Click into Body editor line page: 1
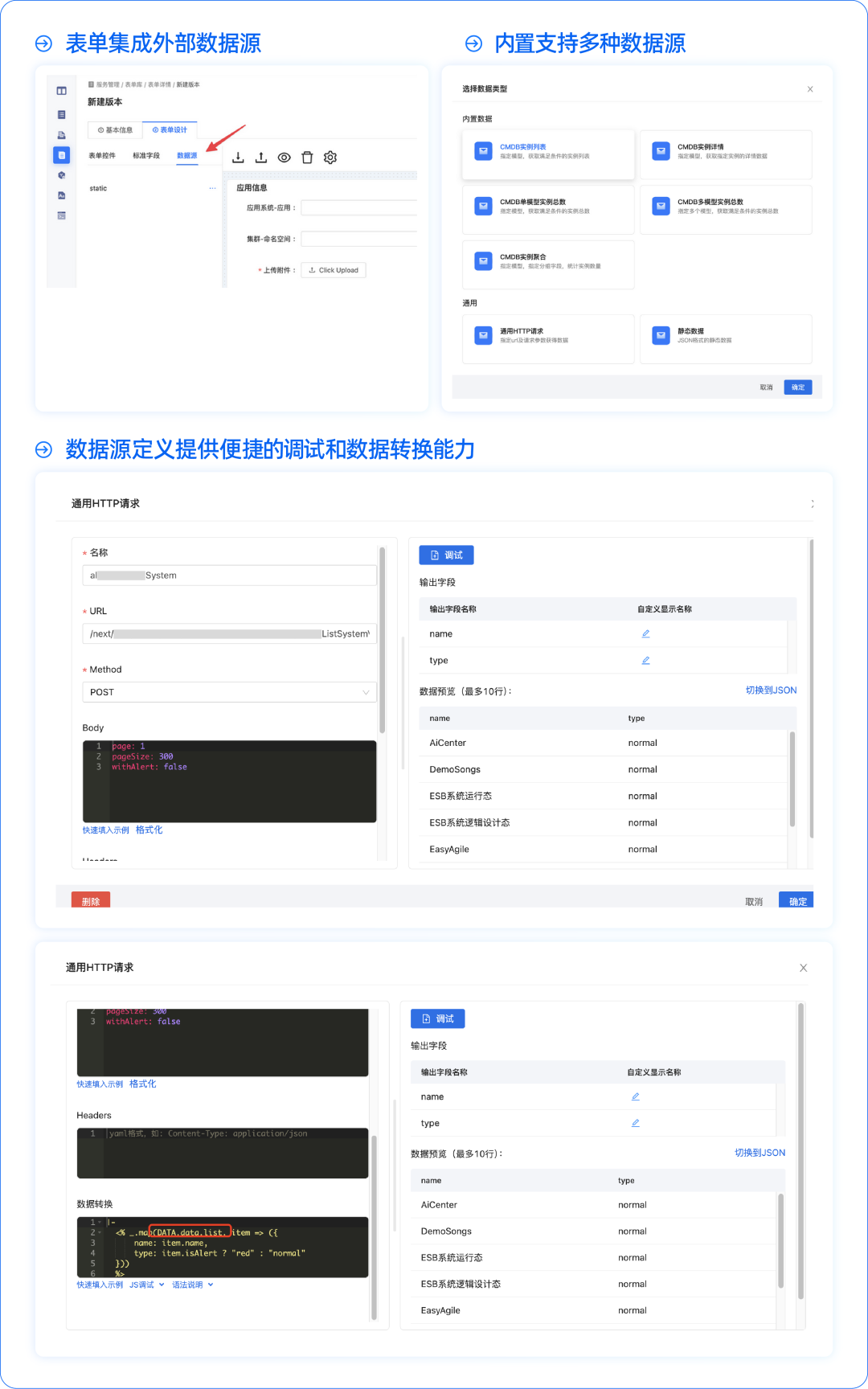868x1389 pixels. 129,746
